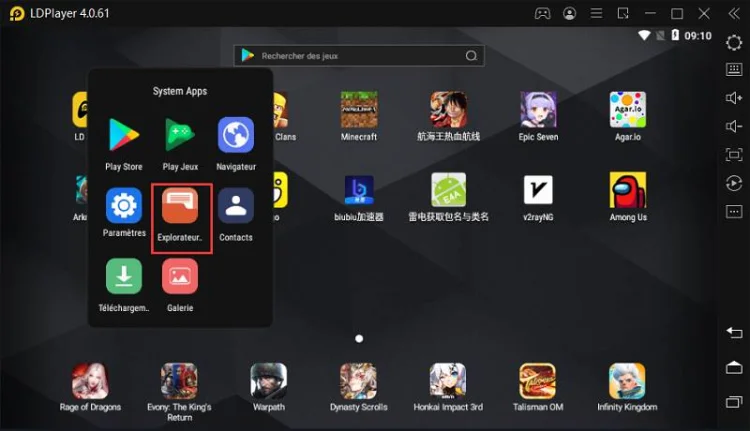Open the Explorateur file manager app
The image size is (750, 431).
(x=180, y=206)
